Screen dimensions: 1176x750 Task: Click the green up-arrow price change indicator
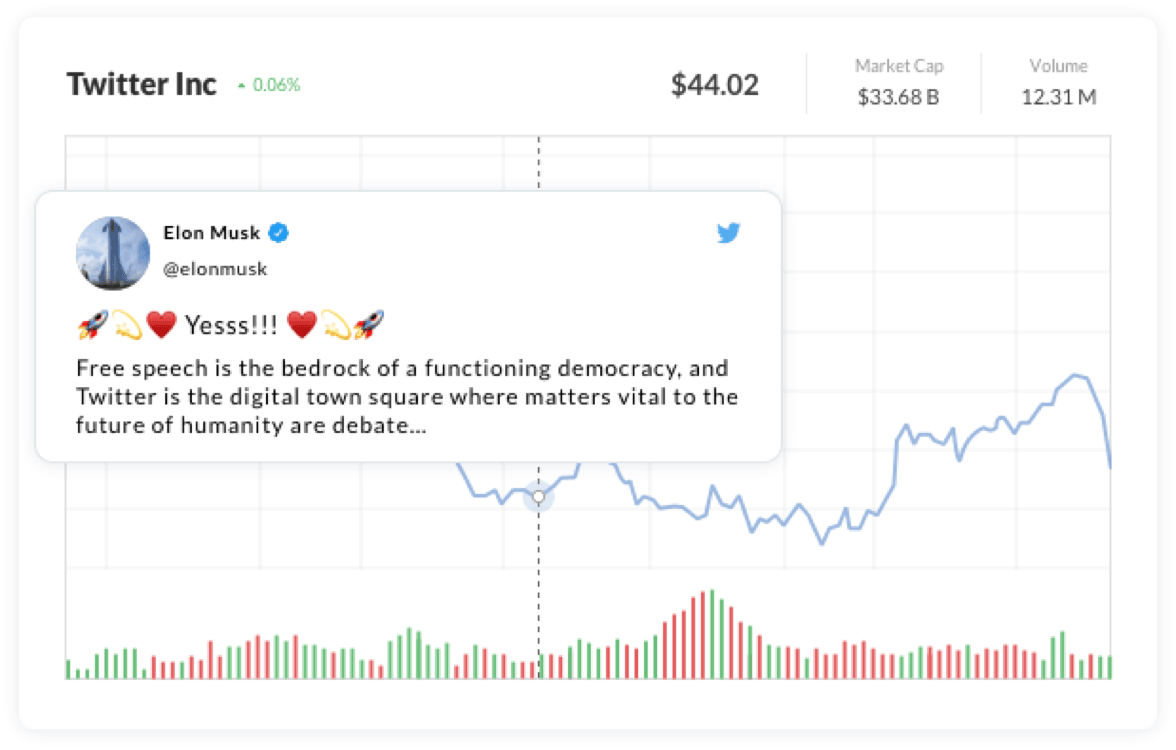[x=241, y=86]
